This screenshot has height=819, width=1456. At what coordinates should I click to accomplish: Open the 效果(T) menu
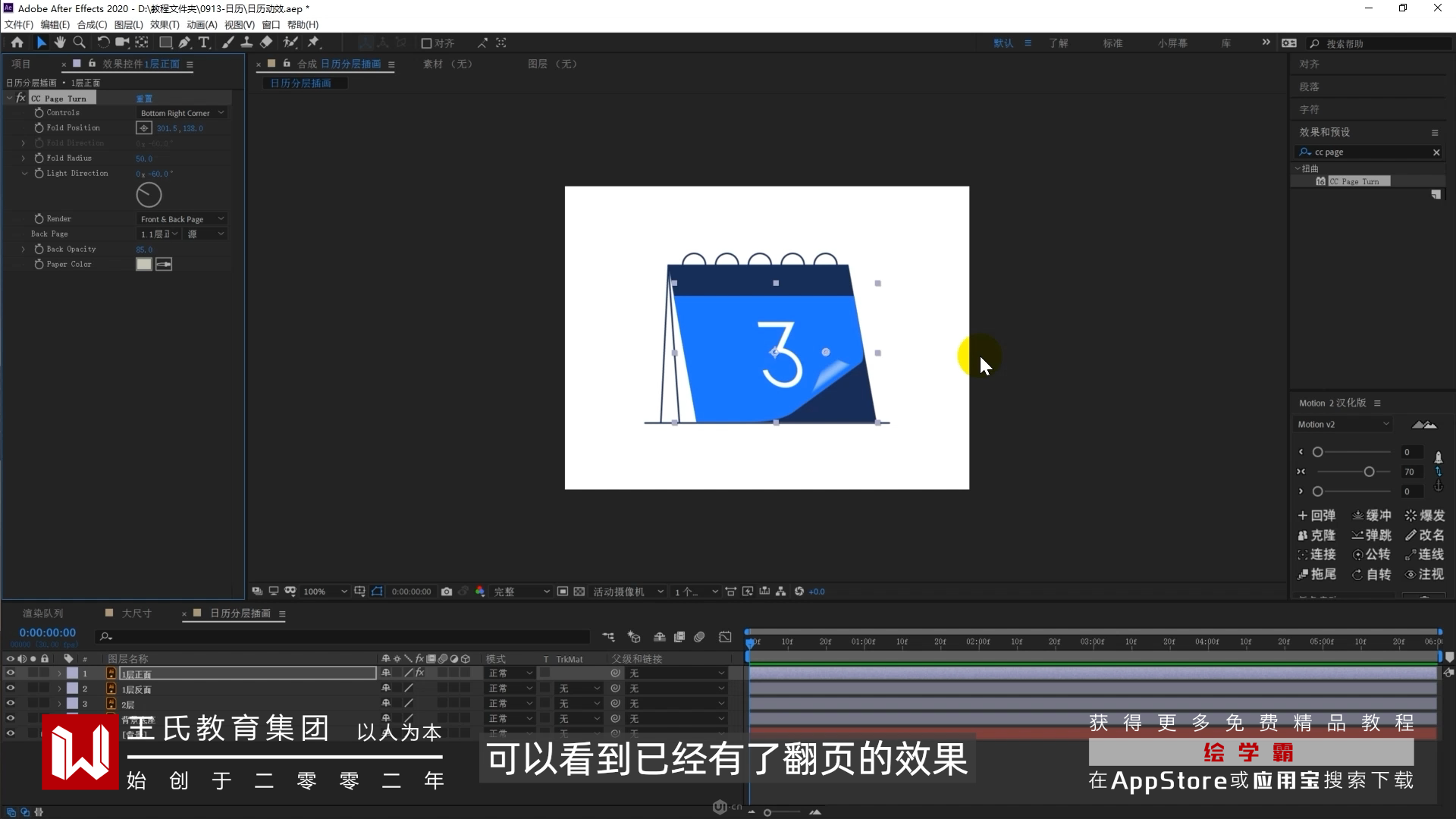165,24
